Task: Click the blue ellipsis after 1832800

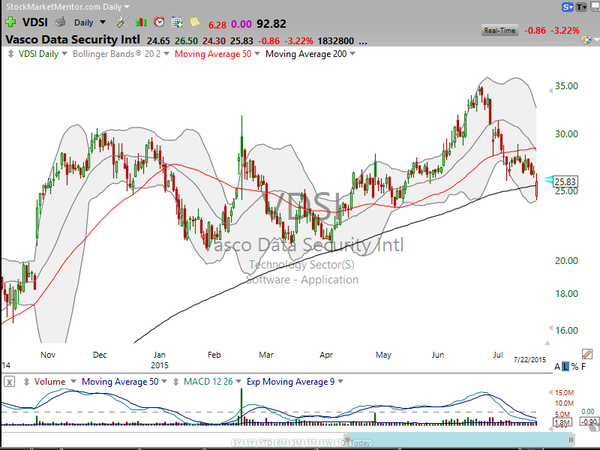Action: click(x=363, y=43)
